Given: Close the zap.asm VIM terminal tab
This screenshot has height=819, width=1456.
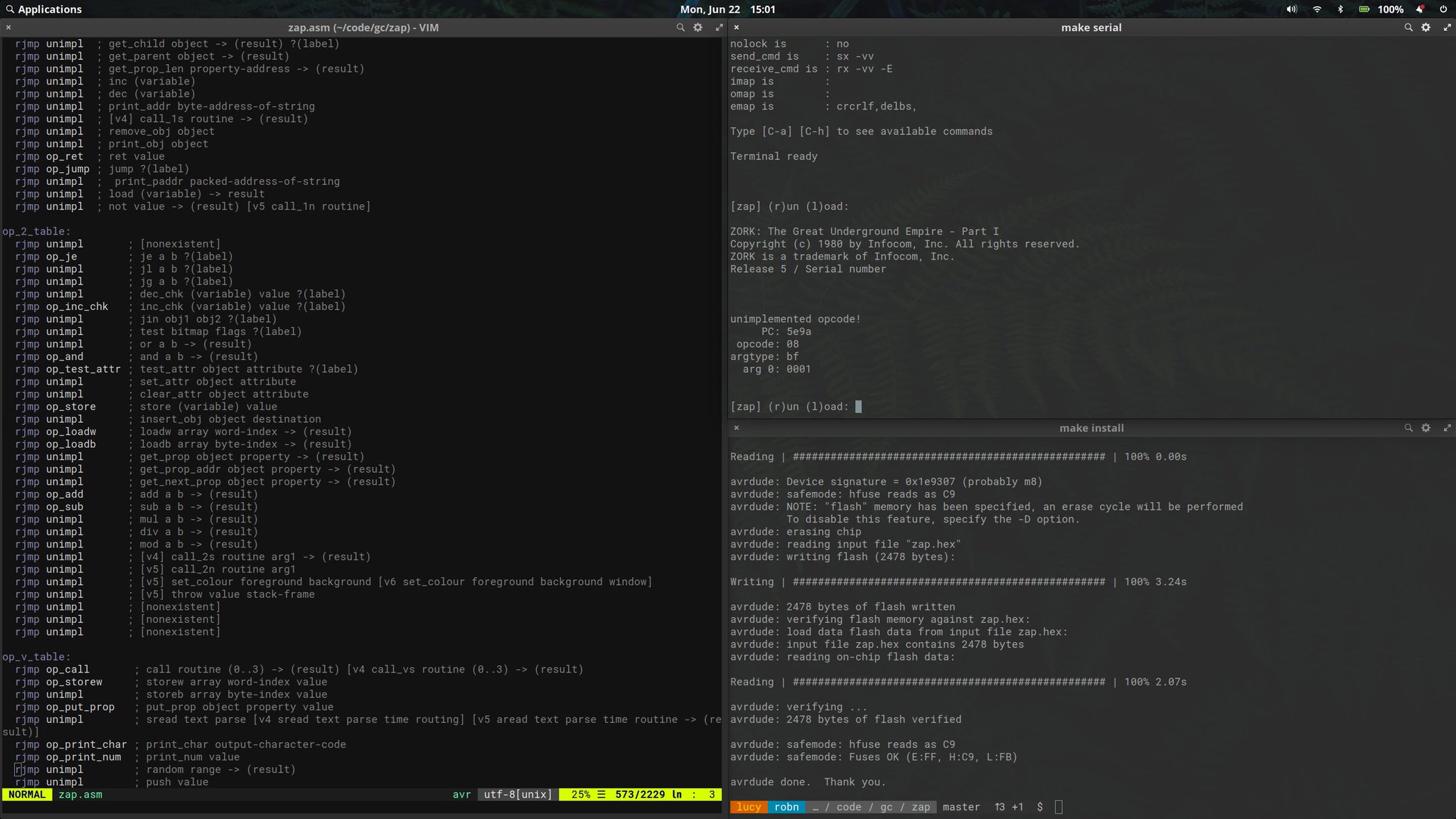Looking at the screenshot, I should tap(9, 28).
